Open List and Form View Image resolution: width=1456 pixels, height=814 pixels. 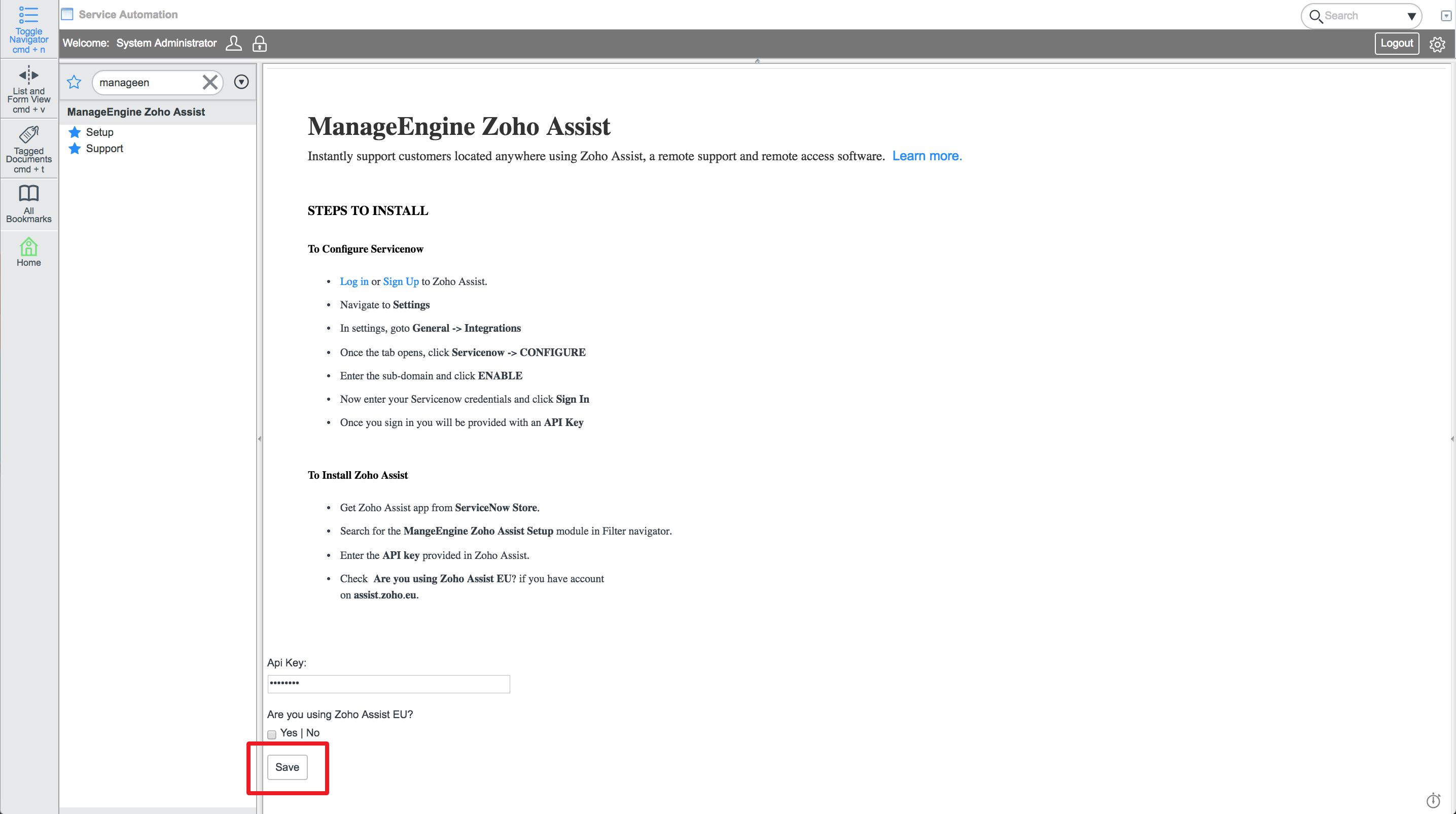pyautogui.click(x=28, y=75)
